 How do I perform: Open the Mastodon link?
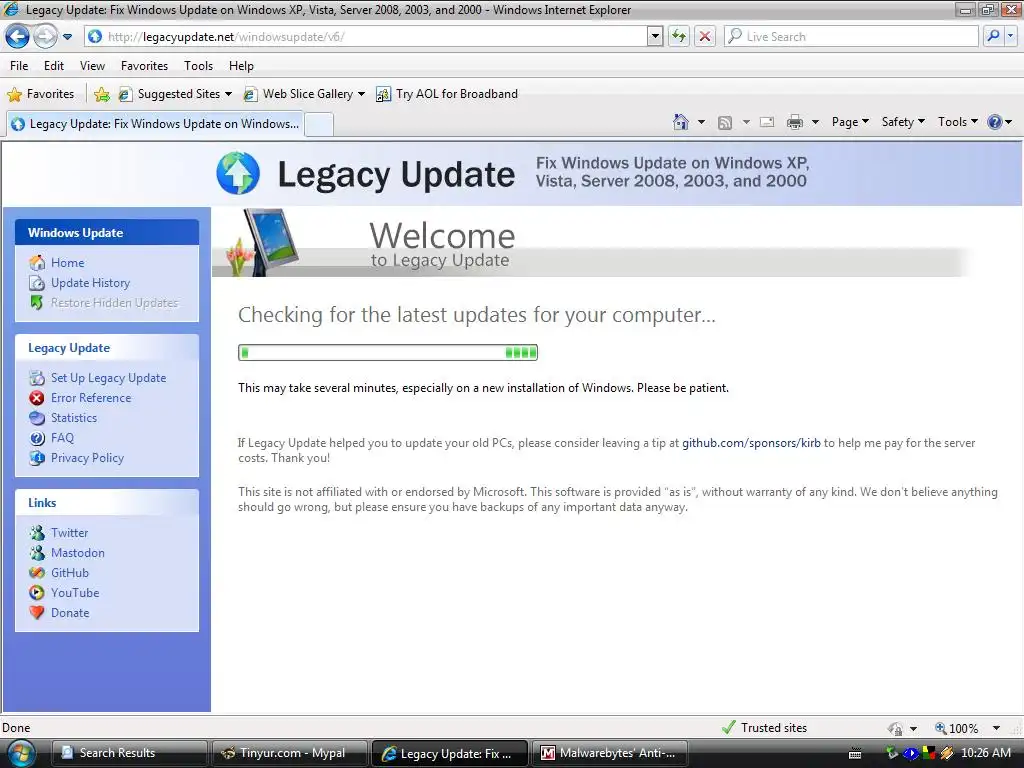(x=78, y=553)
